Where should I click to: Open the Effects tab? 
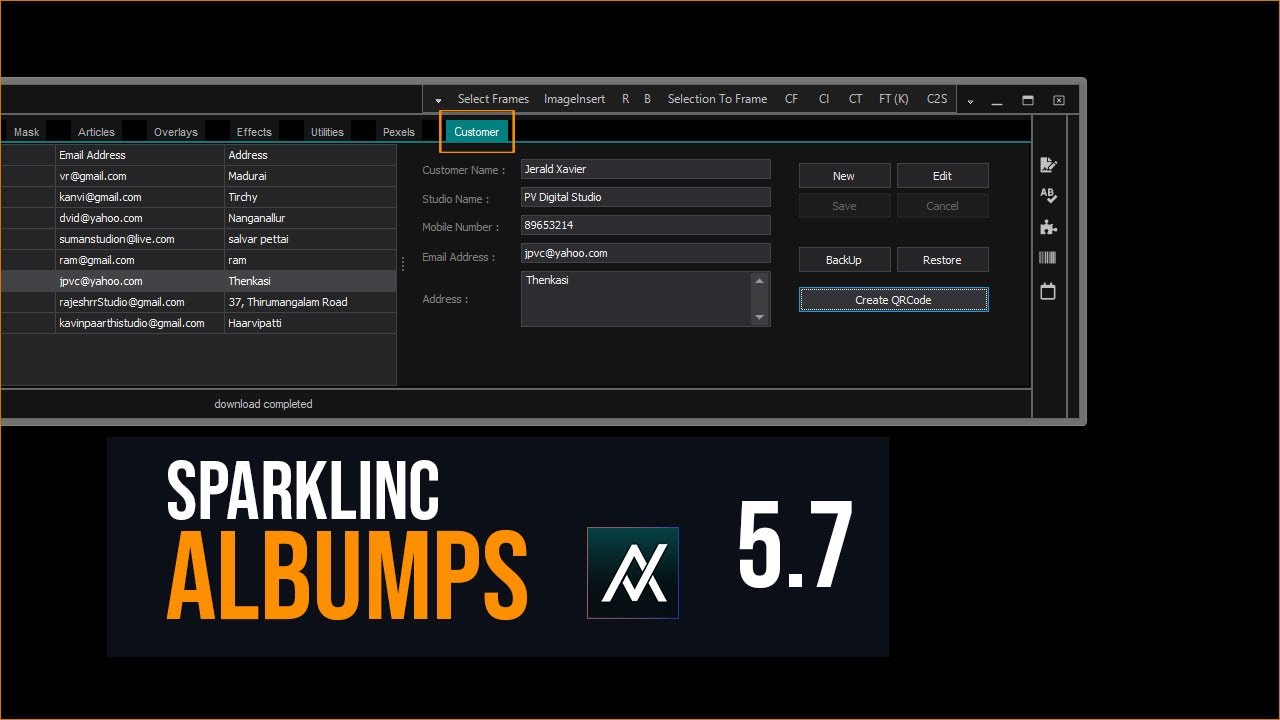pos(254,132)
